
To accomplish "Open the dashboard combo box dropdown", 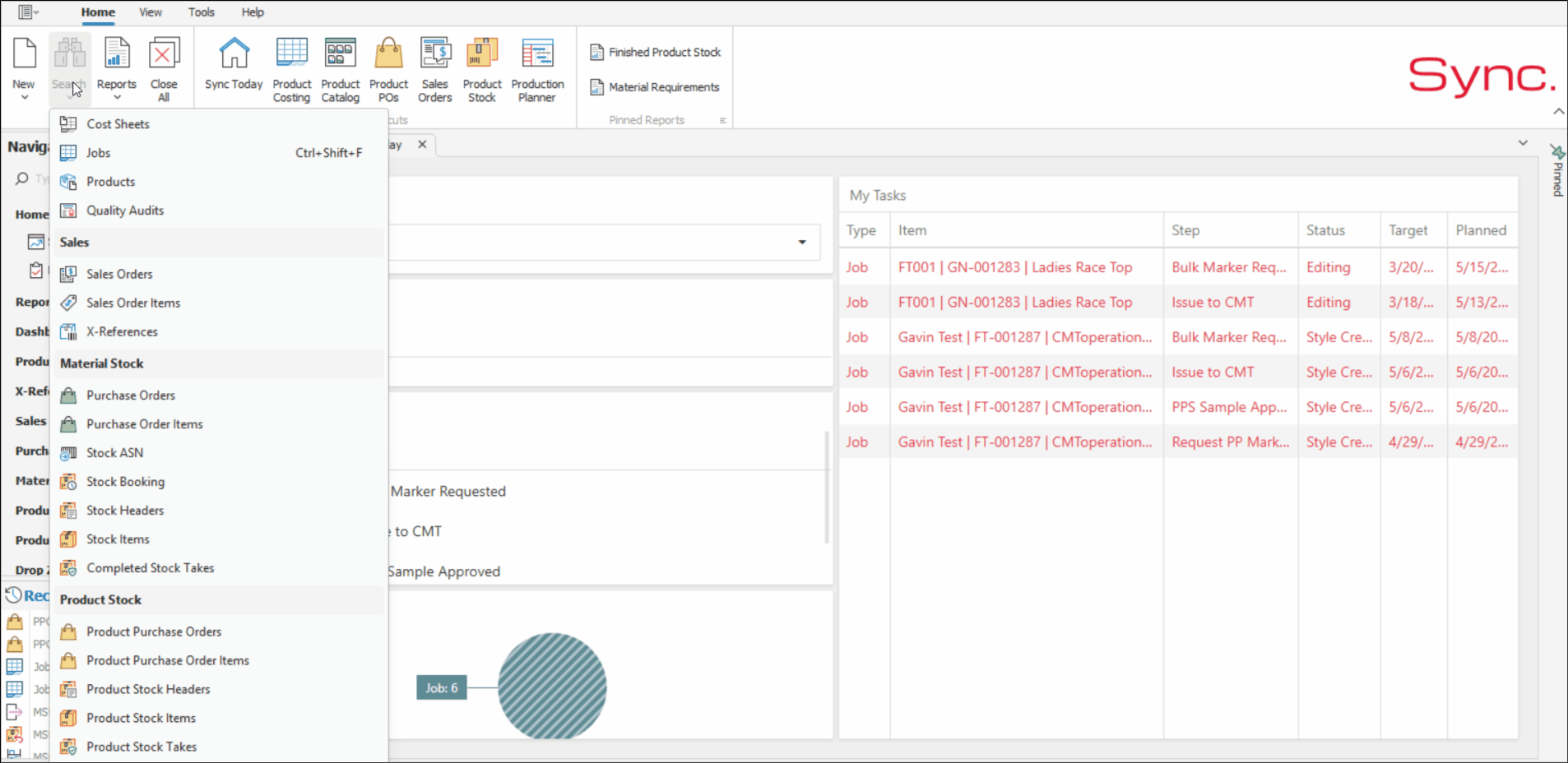I will [x=802, y=242].
